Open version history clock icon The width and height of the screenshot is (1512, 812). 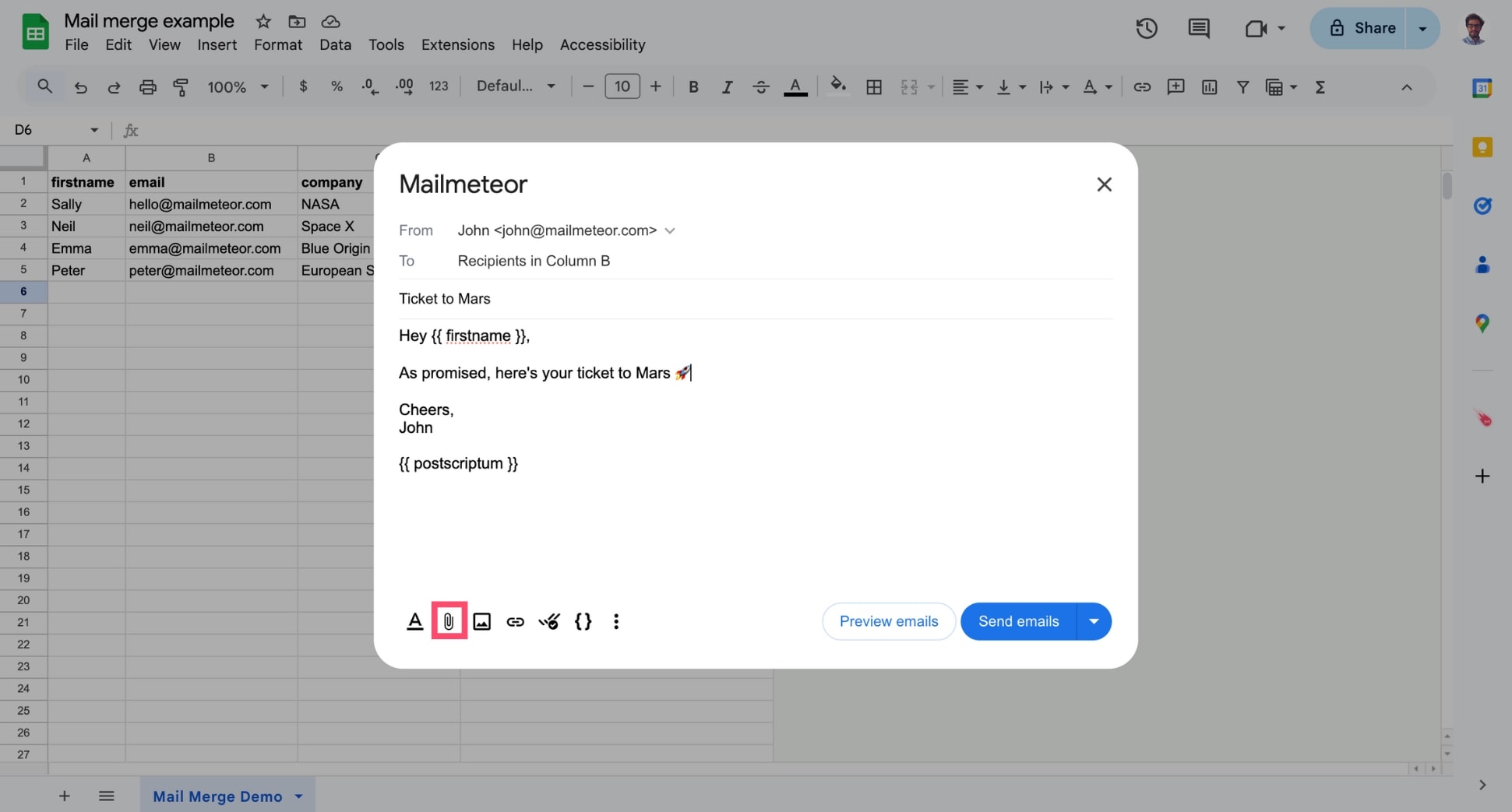[1146, 29]
